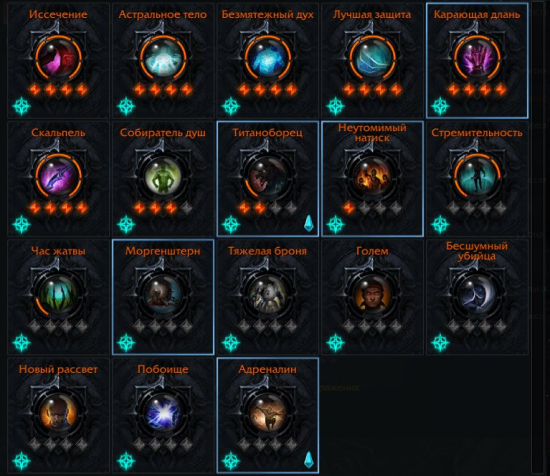The height and width of the screenshot is (476, 550).
Task: Click the Собиратель душ fourth rank diamond
Action: (187, 208)
